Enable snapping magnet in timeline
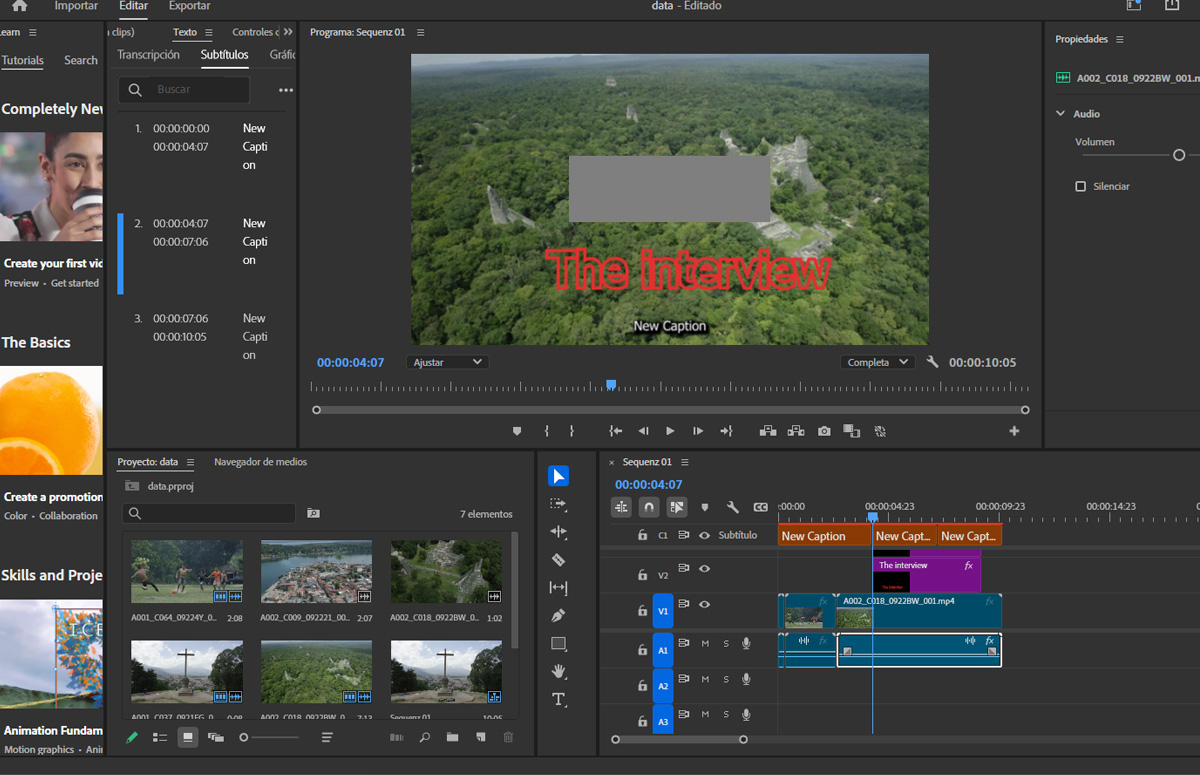This screenshot has height=775, width=1200. (649, 507)
